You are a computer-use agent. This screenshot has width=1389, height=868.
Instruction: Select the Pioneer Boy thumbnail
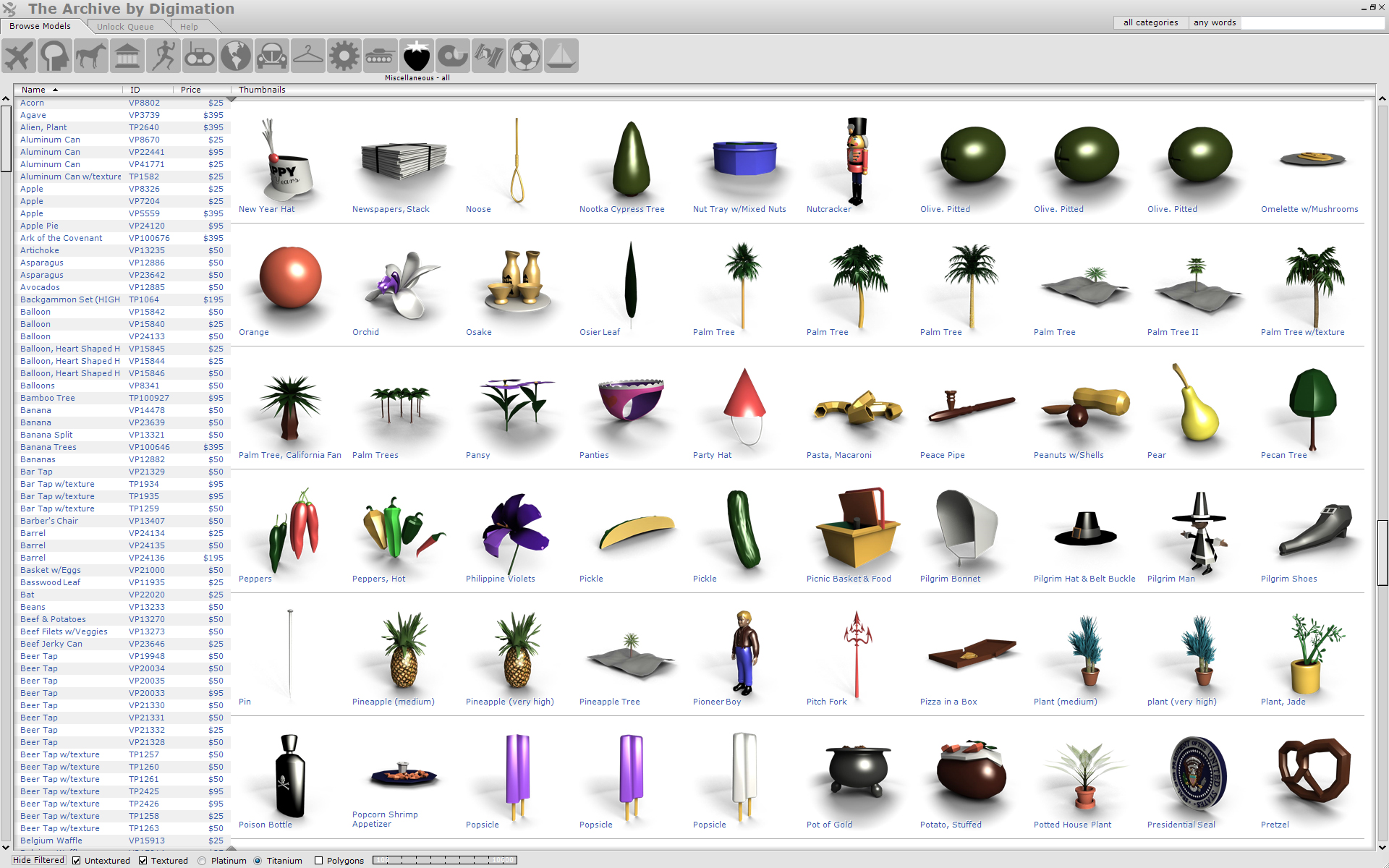tap(744, 652)
